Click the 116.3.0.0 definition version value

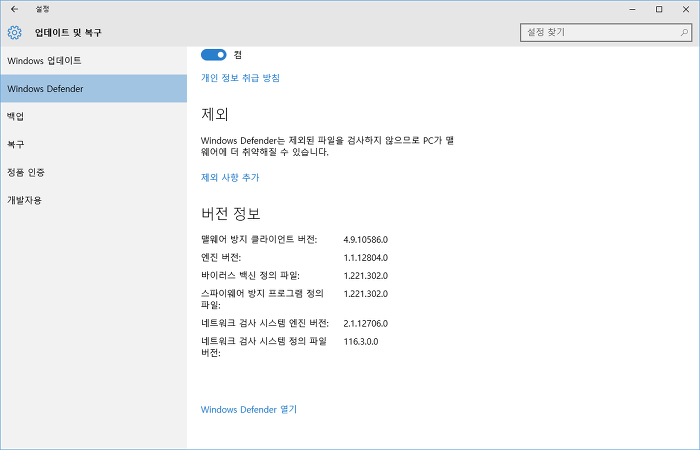[361, 342]
